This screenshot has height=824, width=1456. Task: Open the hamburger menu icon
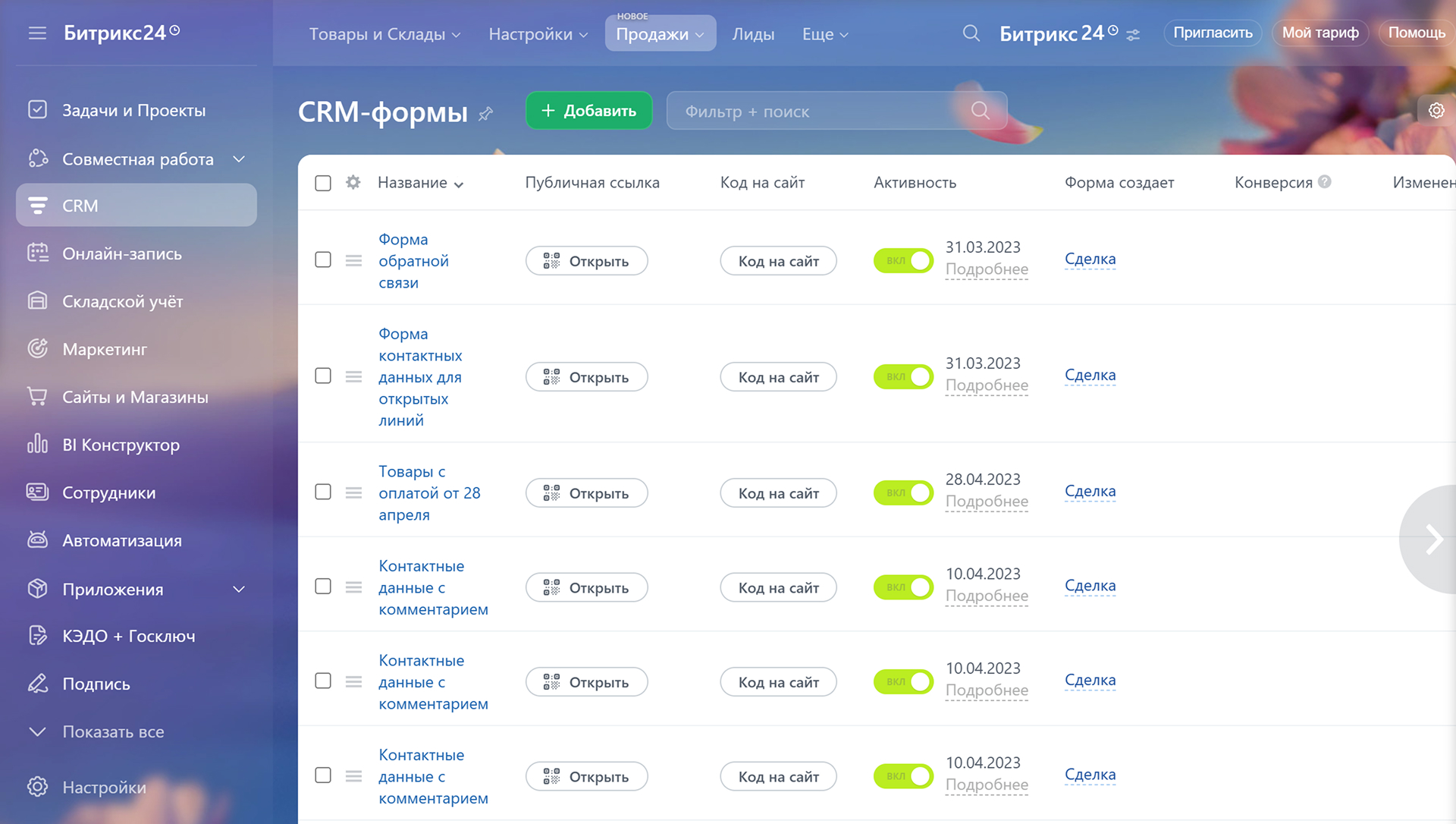pyautogui.click(x=37, y=33)
